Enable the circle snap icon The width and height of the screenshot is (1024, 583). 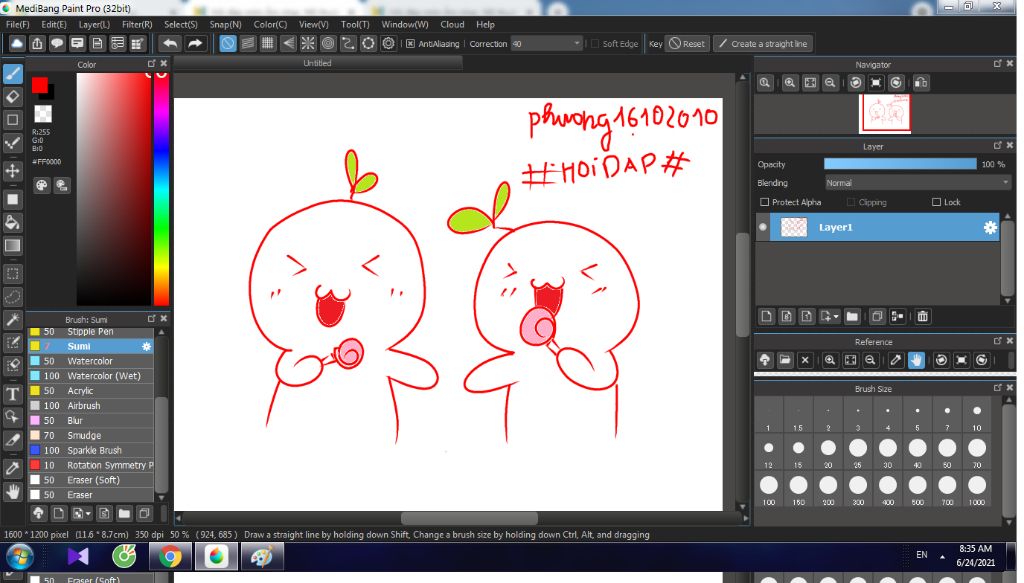pyautogui.click(x=328, y=44)
